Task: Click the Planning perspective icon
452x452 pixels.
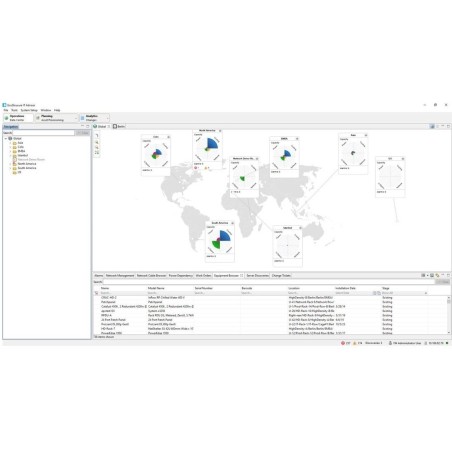Action: [38, 118]
